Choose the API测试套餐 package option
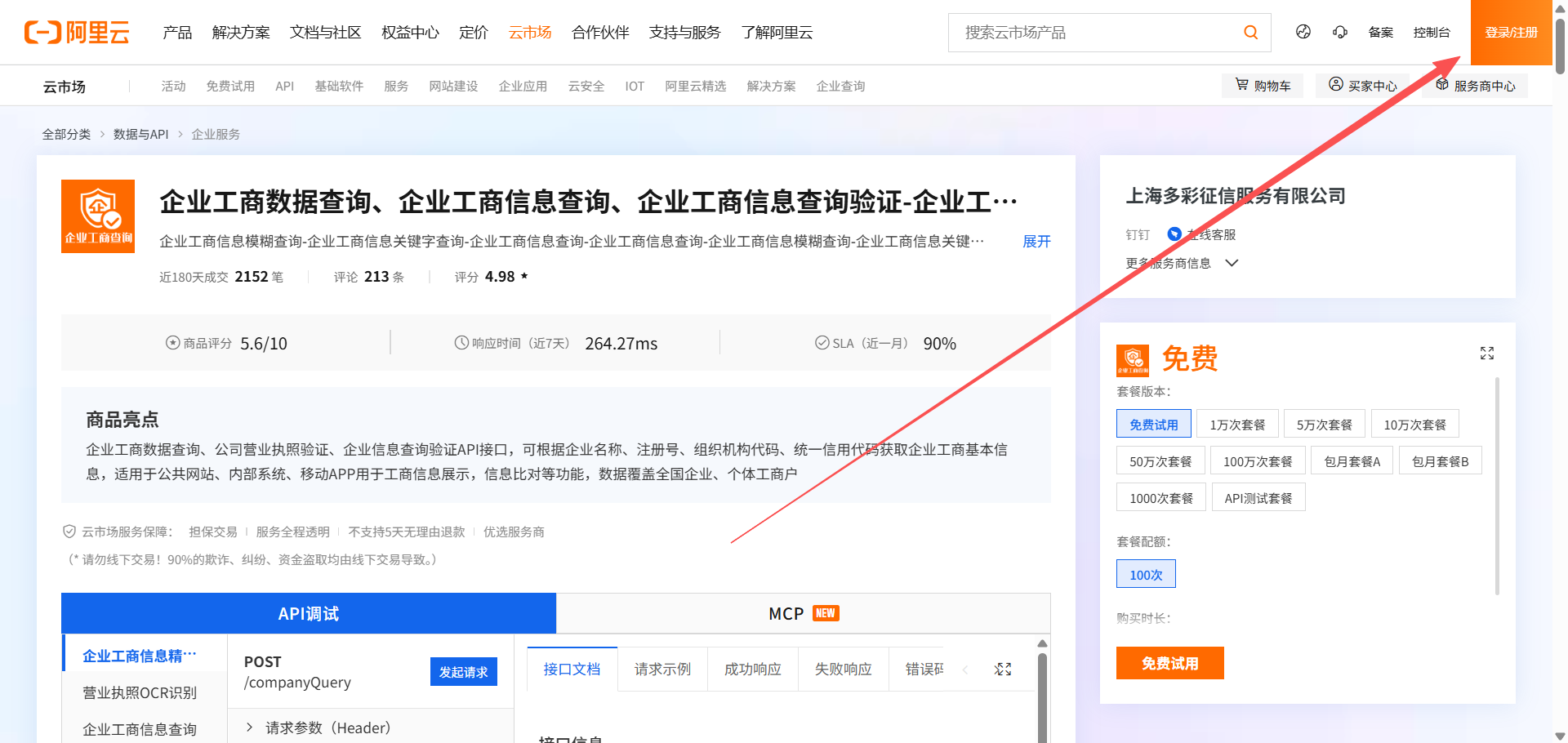The width and height of the screenshot is (1568, 743). pos(1258,498)
